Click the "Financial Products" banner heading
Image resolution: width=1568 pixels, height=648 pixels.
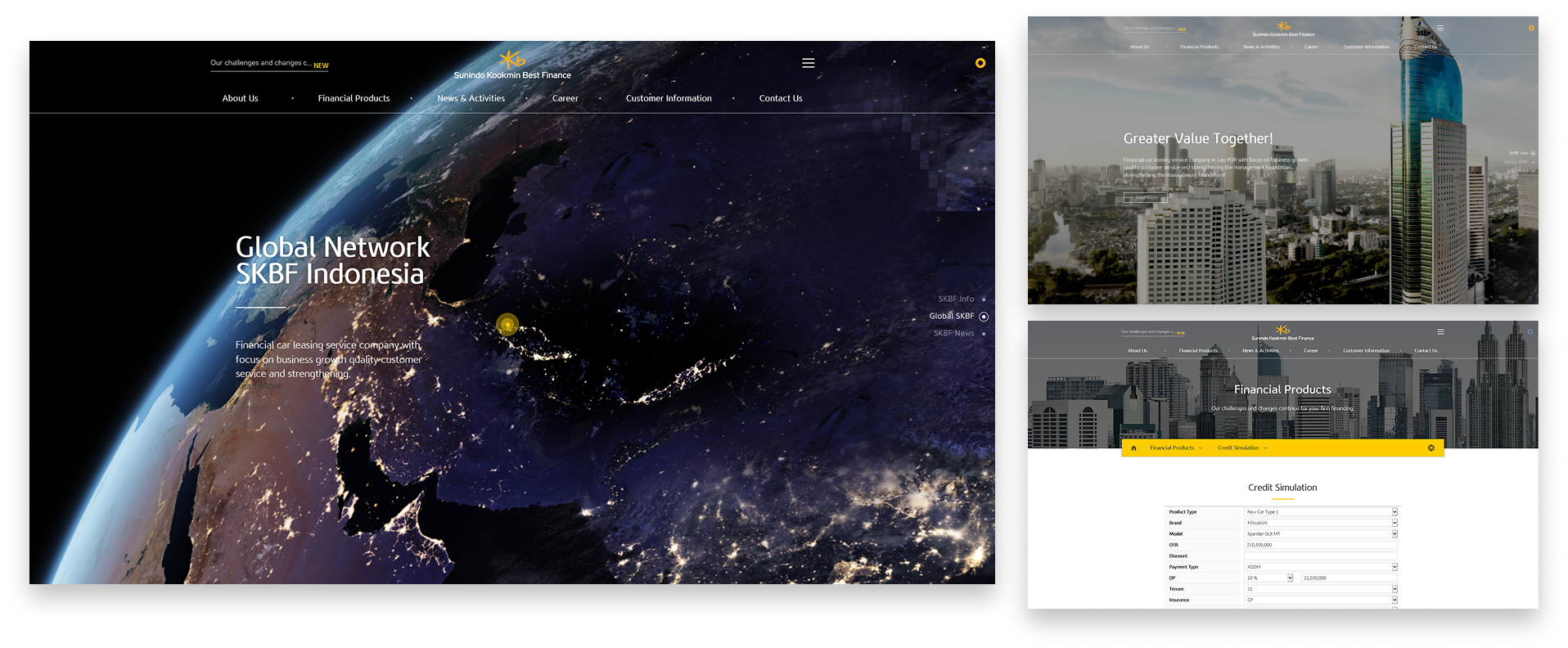point(1282,389)
